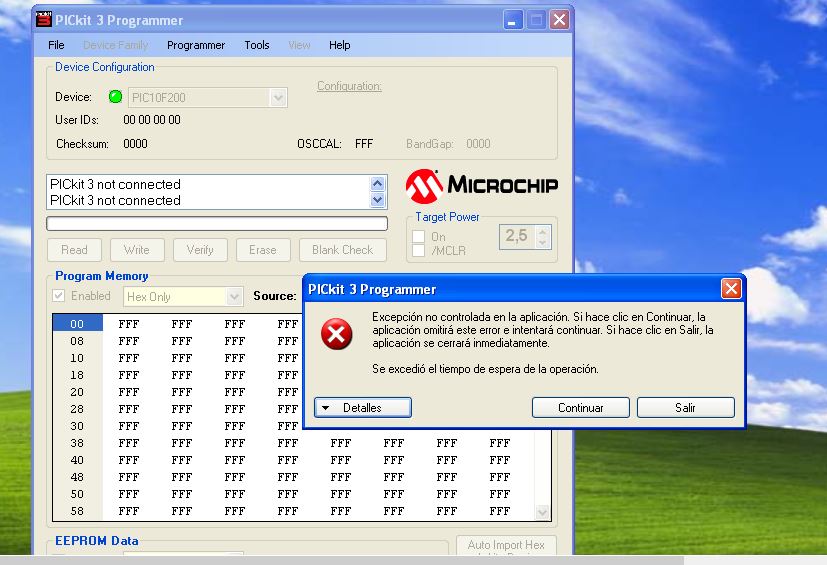The height and width of the screenshot is (565, 827).
Task: Click the Read button
Action: click(74, 250)
